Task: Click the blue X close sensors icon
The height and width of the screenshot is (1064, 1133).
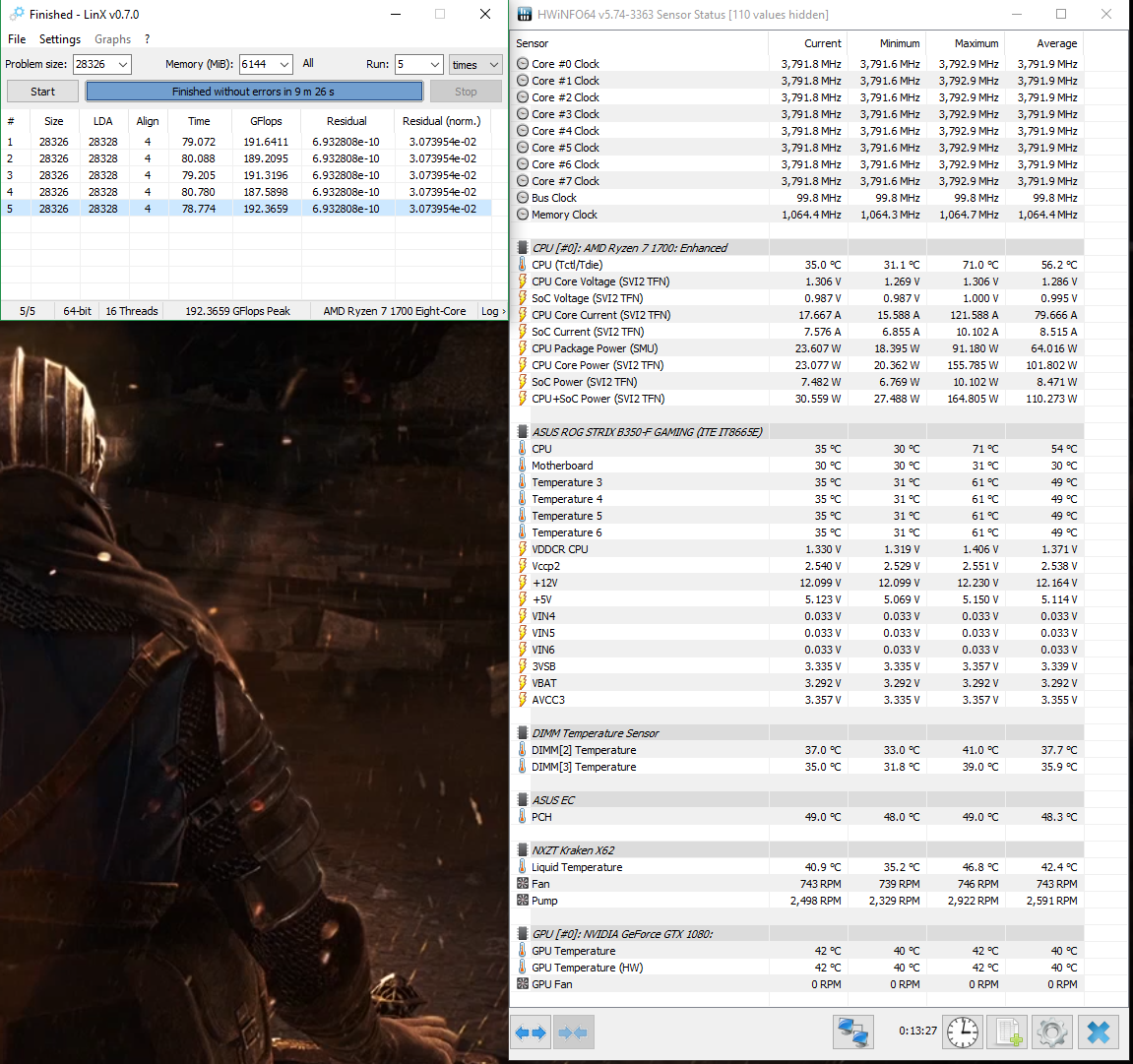Action: [x=1099, y=1033]
